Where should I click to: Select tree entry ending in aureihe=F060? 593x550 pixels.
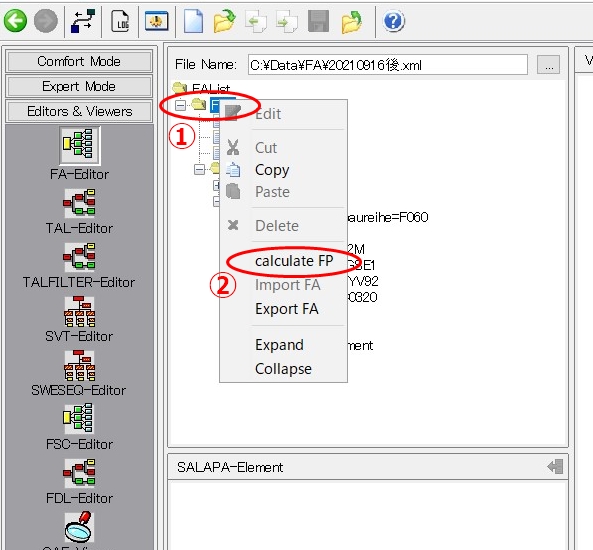388,217
